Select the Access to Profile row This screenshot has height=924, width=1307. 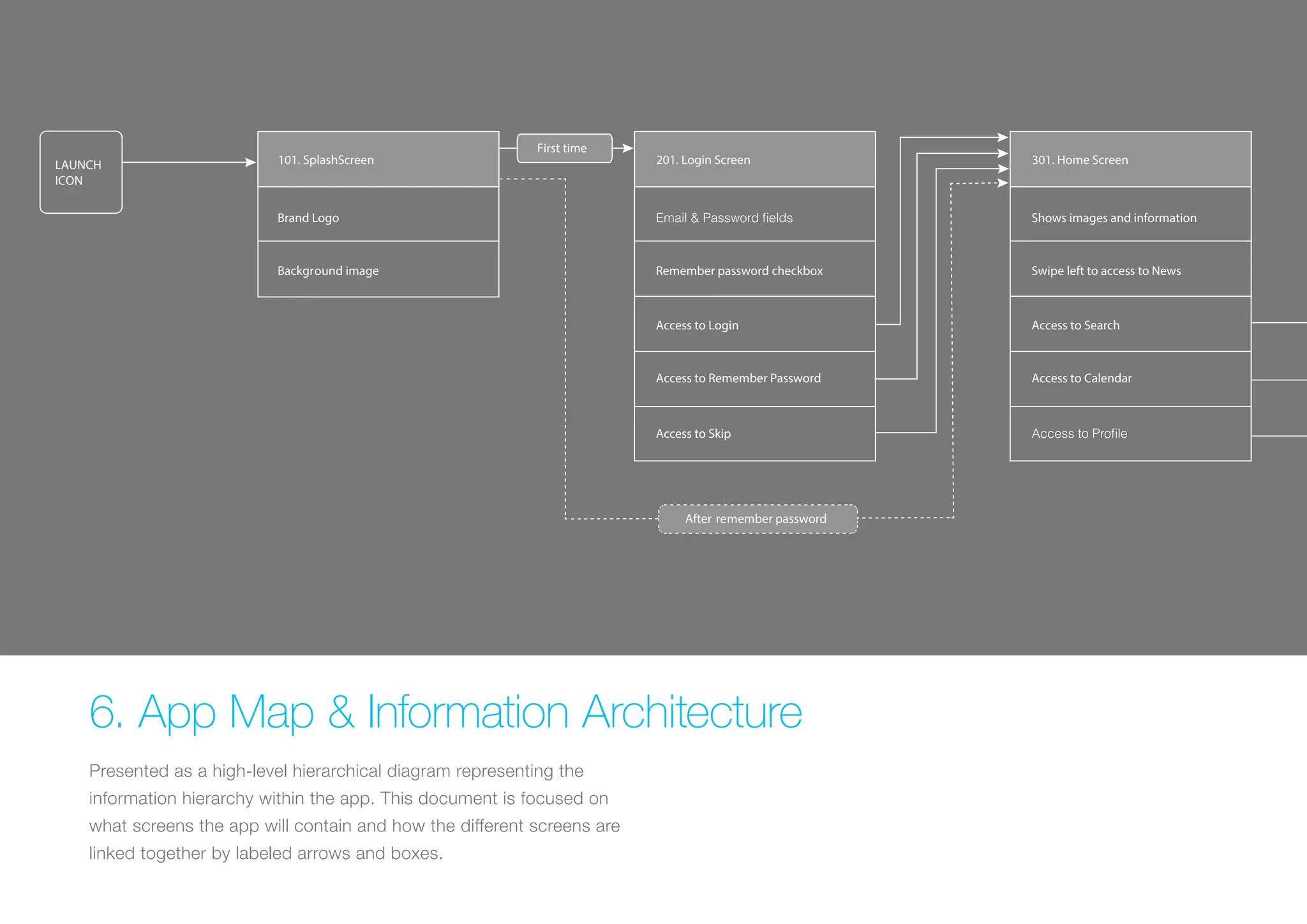[1130, 433]
